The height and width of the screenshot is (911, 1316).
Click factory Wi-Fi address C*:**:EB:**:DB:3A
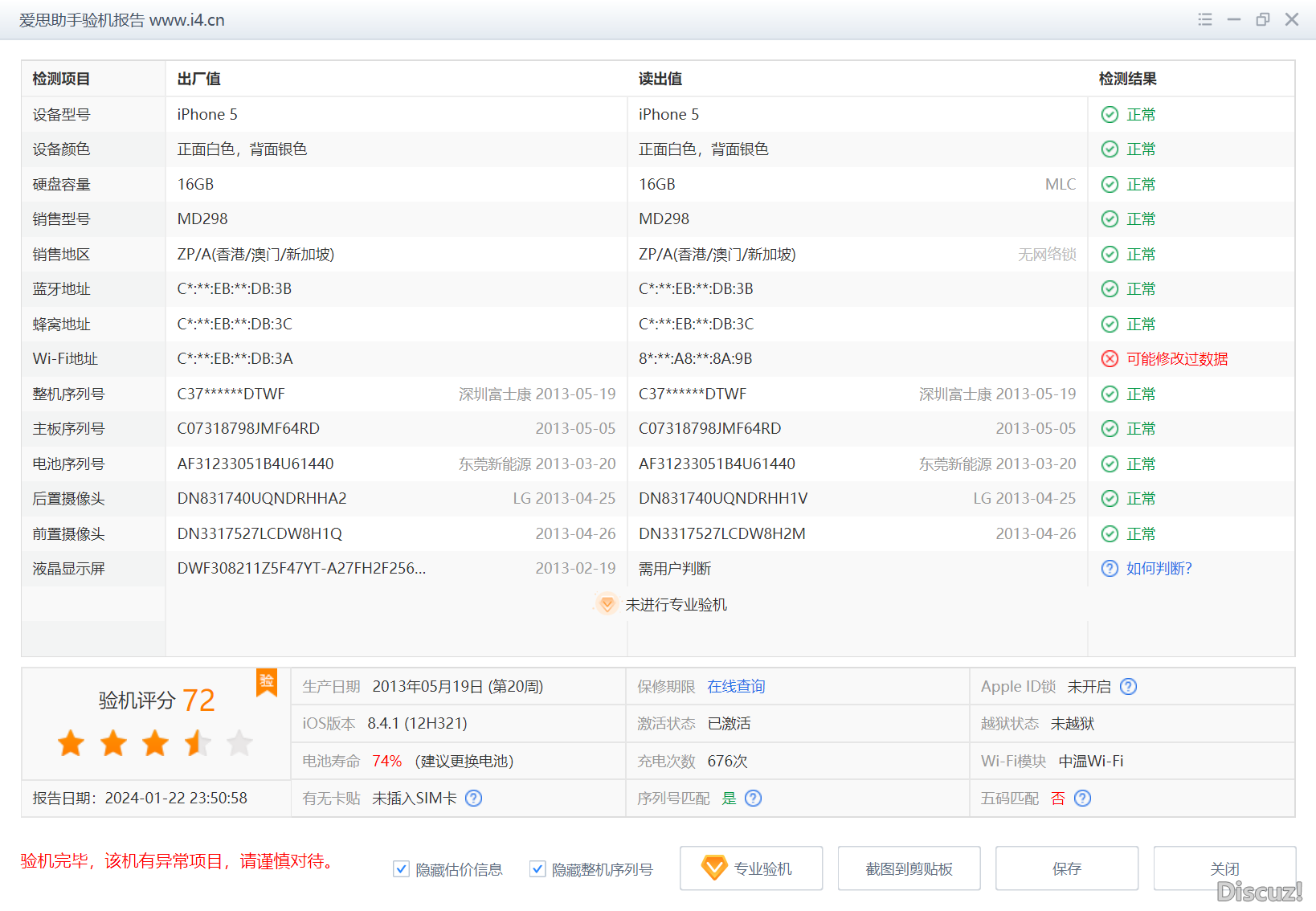pyautogui.click(x=235, y=359)
